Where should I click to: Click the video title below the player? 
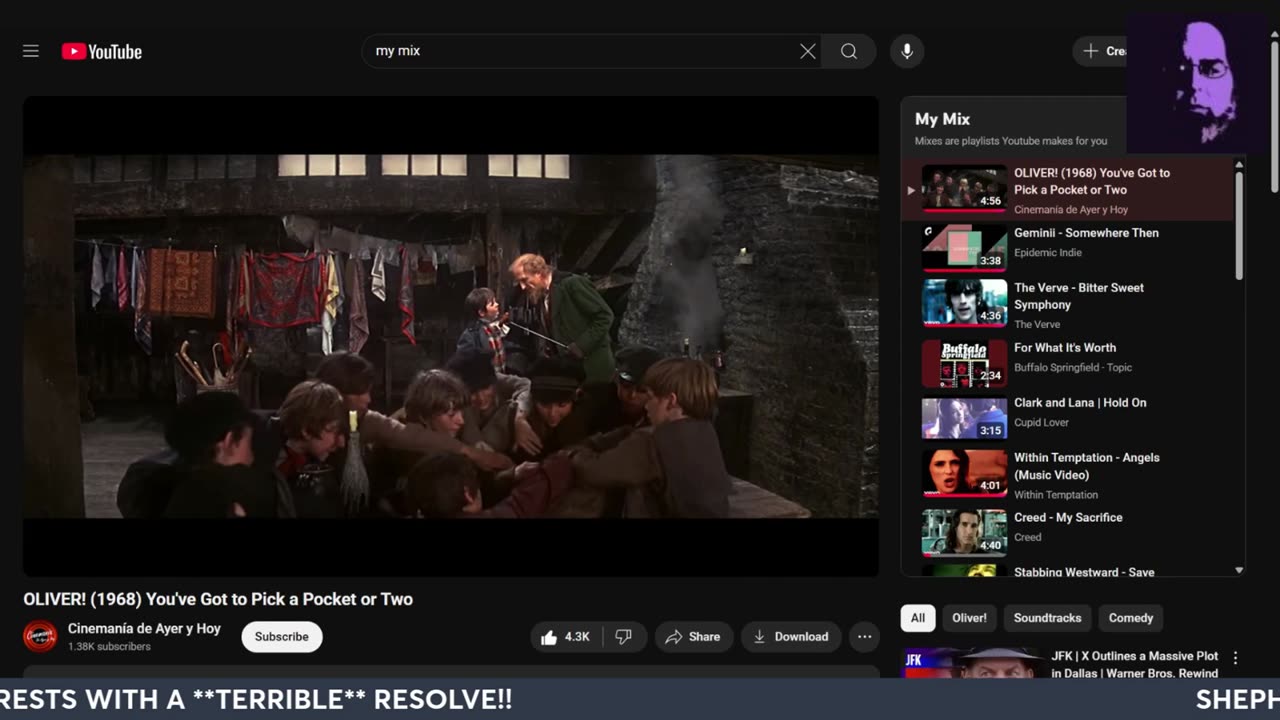coord(218,599)
